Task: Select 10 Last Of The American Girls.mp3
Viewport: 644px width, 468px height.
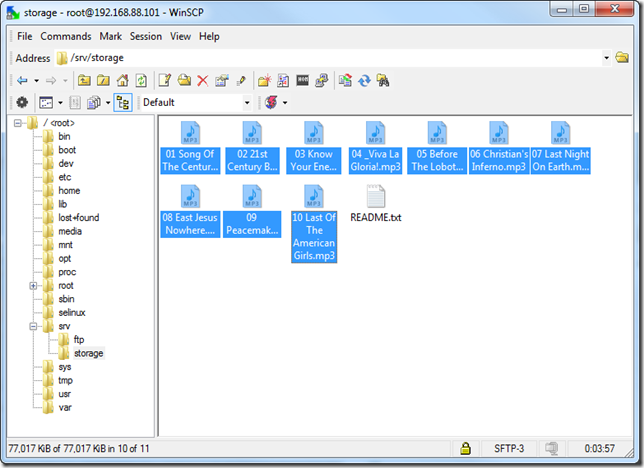Action: click(x=314, y=224)
